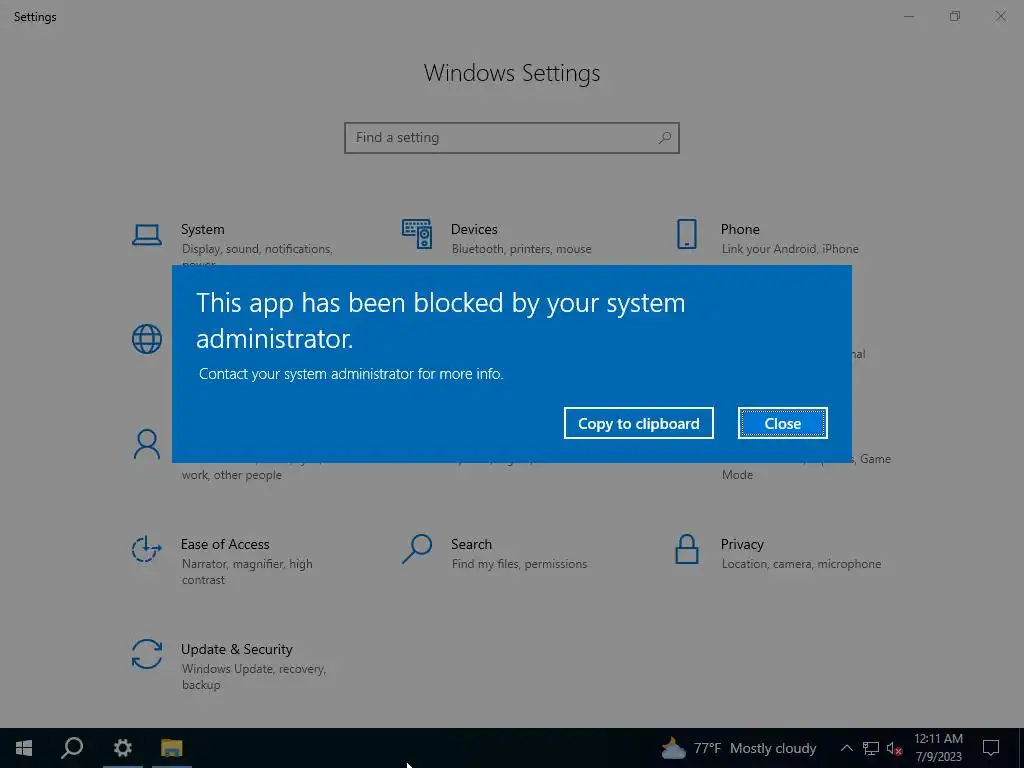Open File Explorer from the taskbar
Viewport: 1024px width, 768px height.
coord(172,748)
